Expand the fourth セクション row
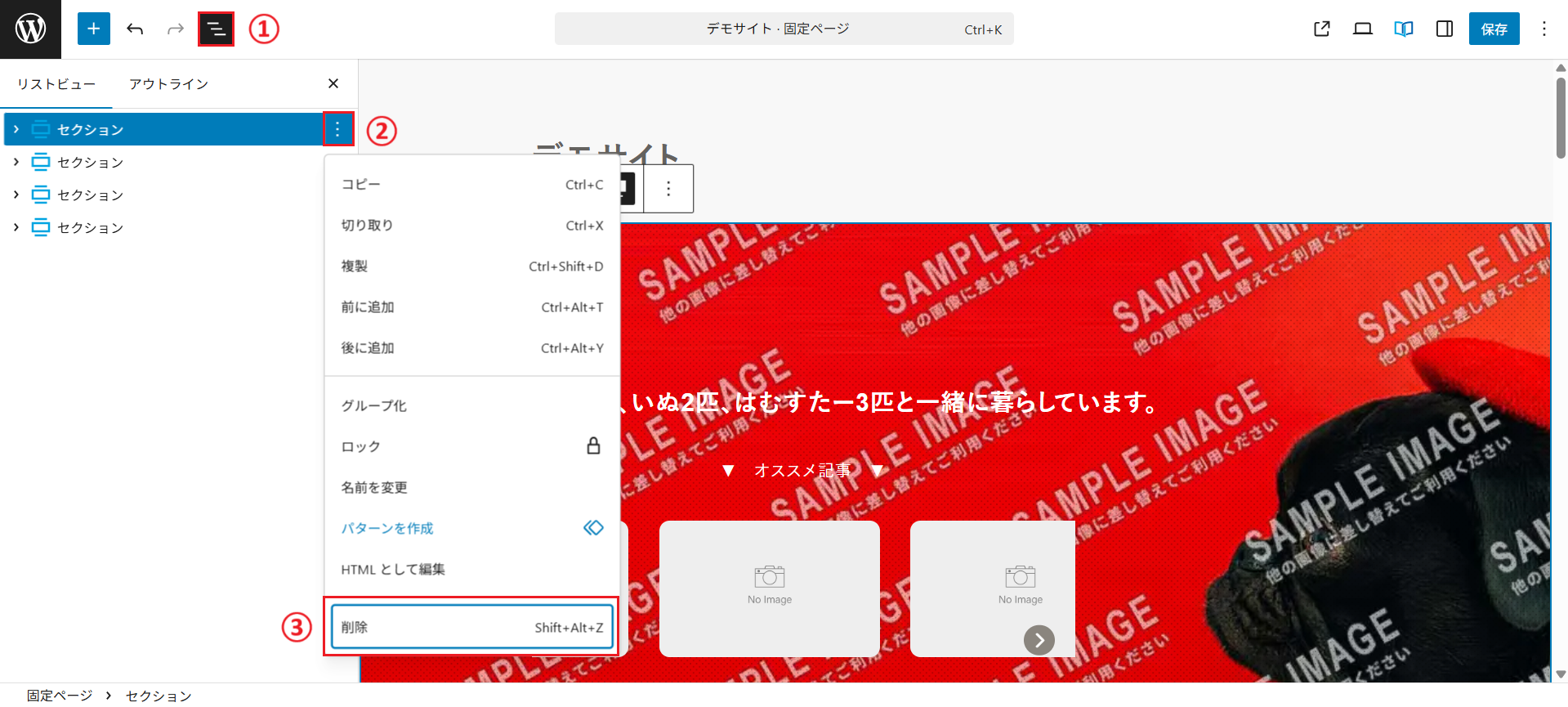 point(16,227)
